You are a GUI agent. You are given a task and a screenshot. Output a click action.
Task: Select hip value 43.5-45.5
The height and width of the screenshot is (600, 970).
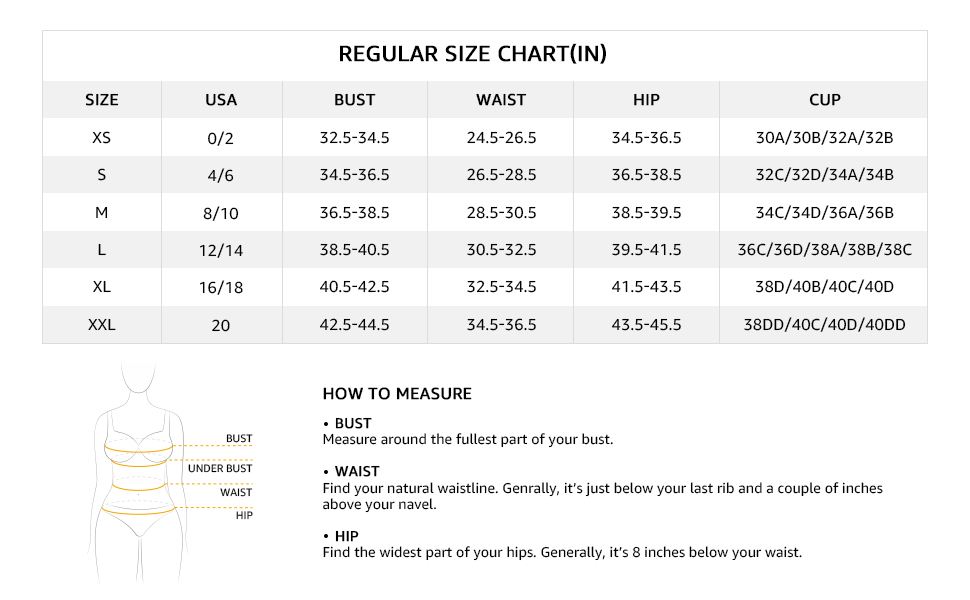(646, 325)
